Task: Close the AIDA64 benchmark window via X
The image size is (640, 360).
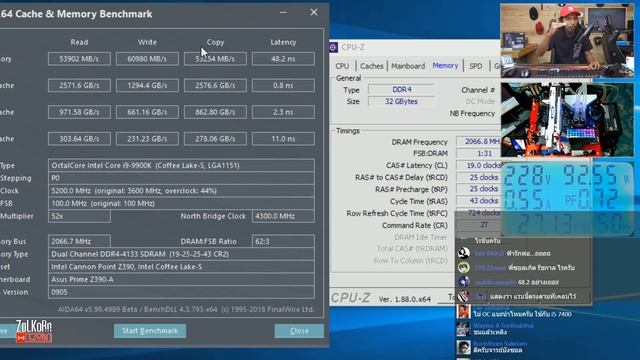Action: click(x=313, y=12)
